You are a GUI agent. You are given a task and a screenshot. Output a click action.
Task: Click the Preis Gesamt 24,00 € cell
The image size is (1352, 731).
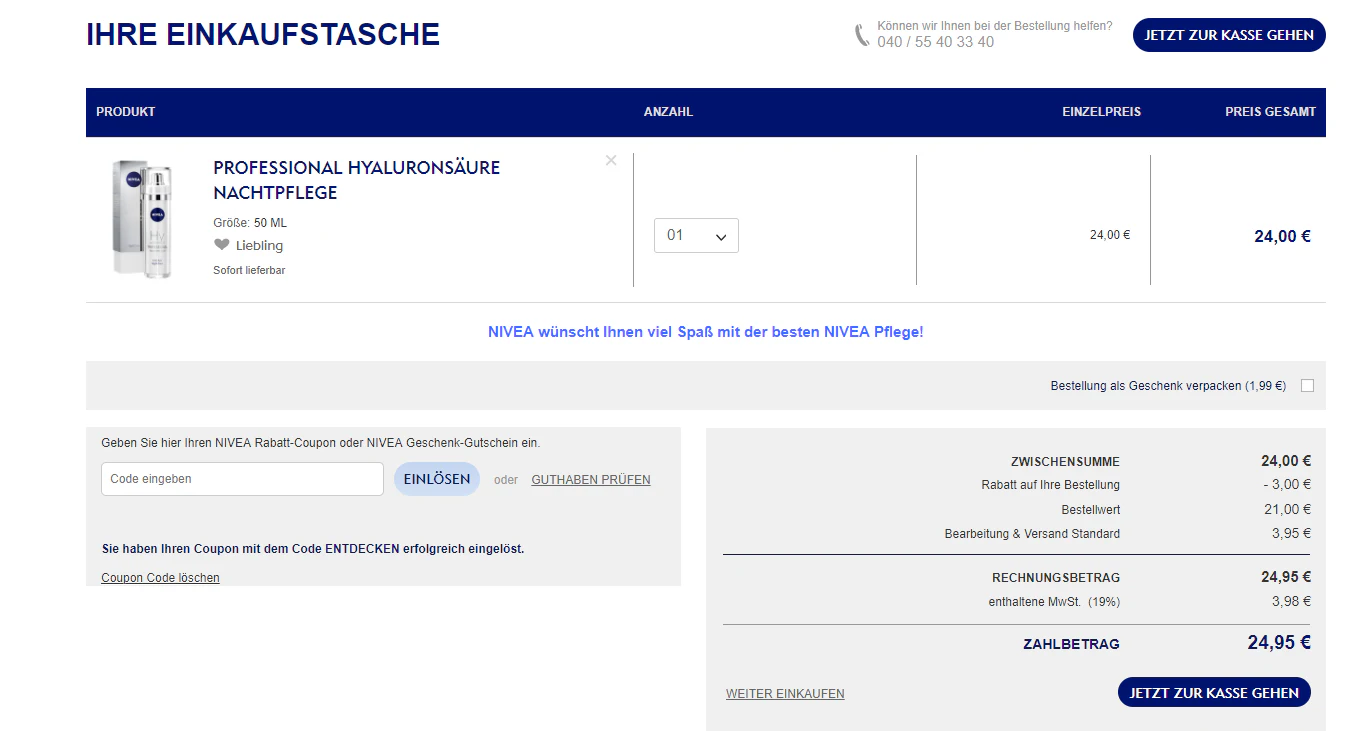[1282, 237]
